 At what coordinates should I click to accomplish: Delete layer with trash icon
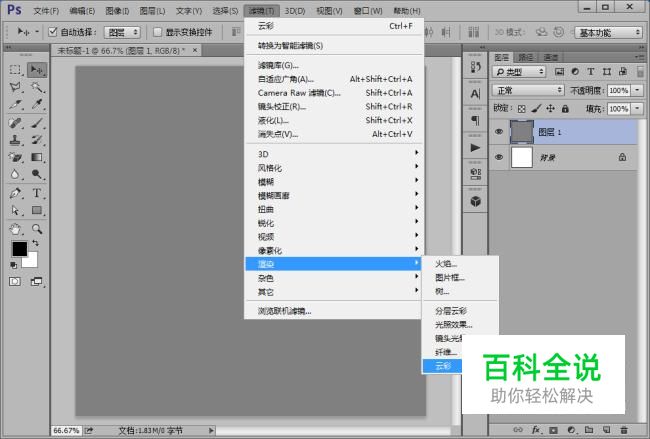[x=623, y=430]
